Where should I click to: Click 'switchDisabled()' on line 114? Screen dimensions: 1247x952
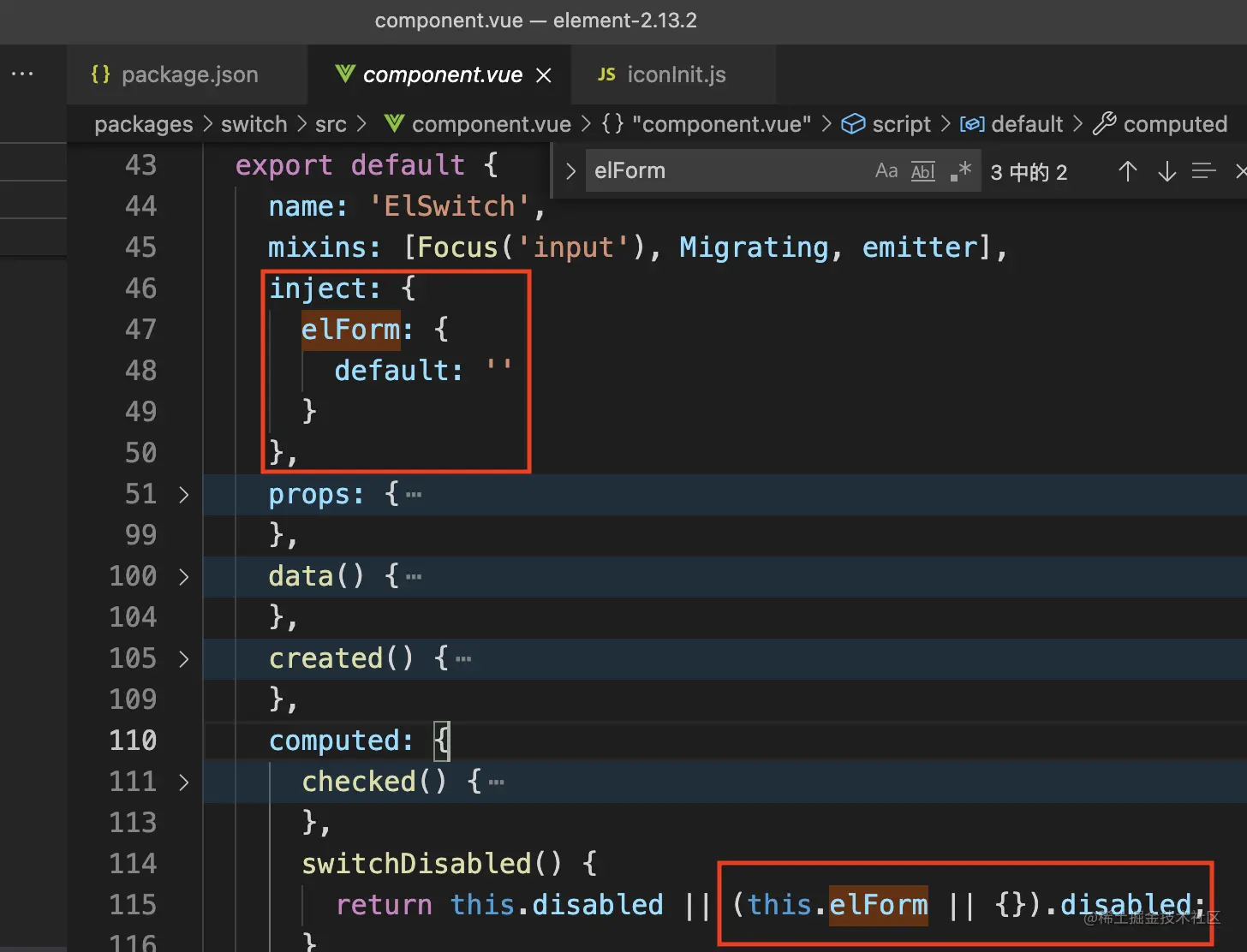[433, 863]
